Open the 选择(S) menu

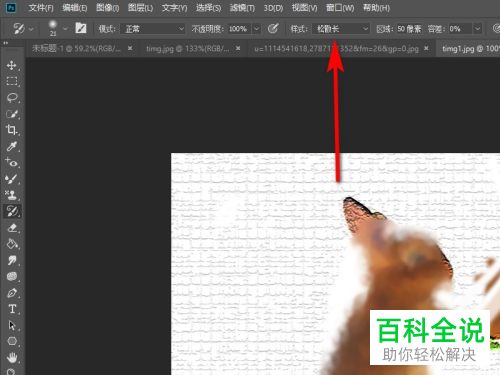pyautogui.click(x=208, y=8)
